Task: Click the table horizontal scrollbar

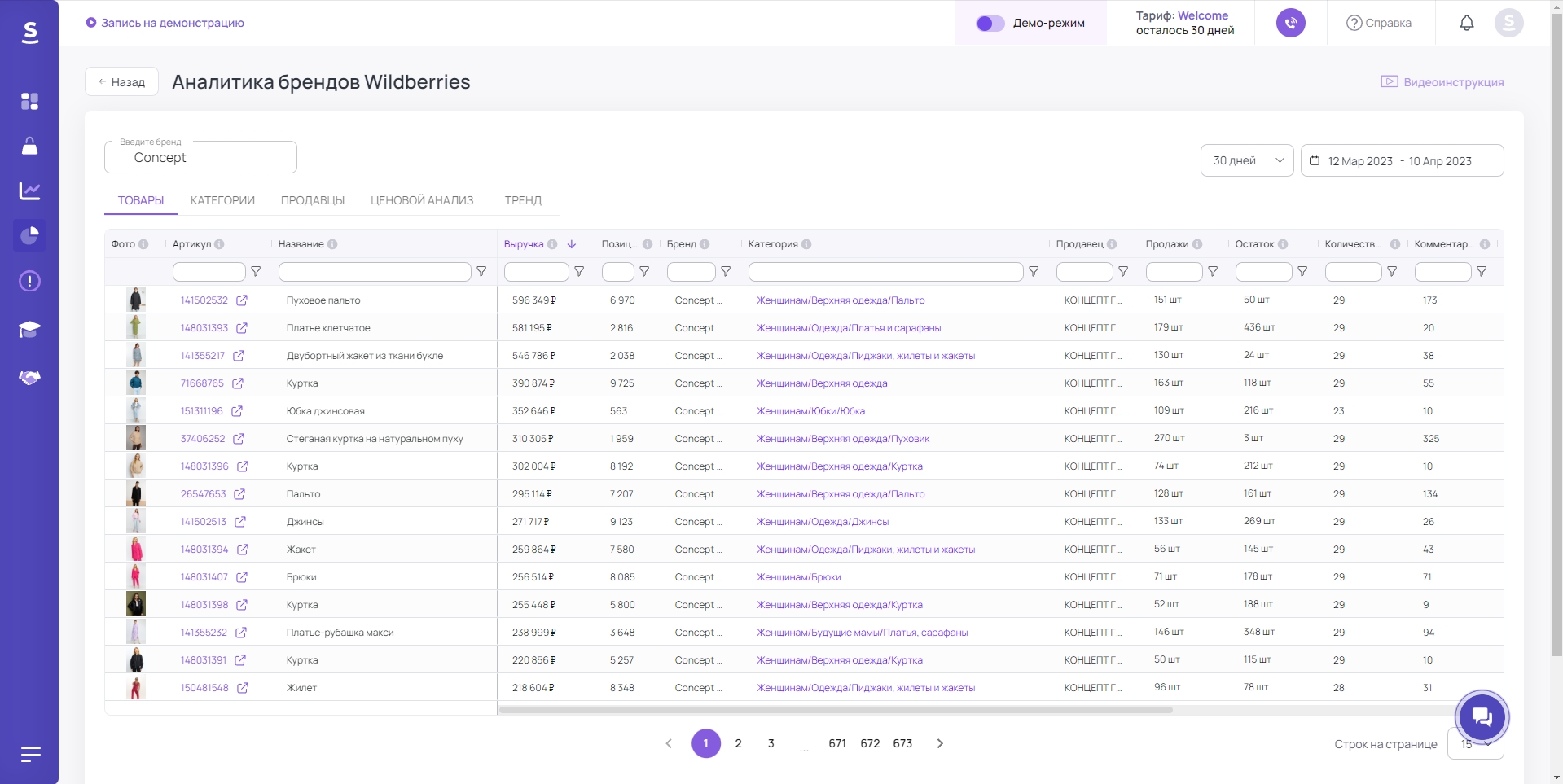Action: (836, 710)
